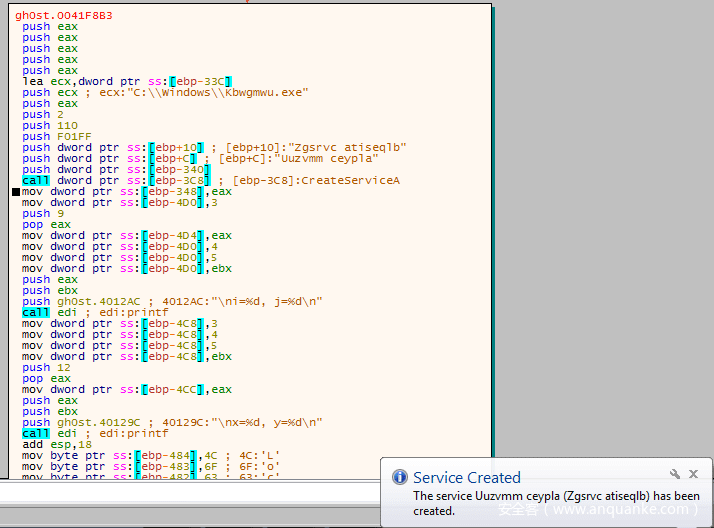Select the lea ecx,[ebp-33C] instruction

(127, 82)
